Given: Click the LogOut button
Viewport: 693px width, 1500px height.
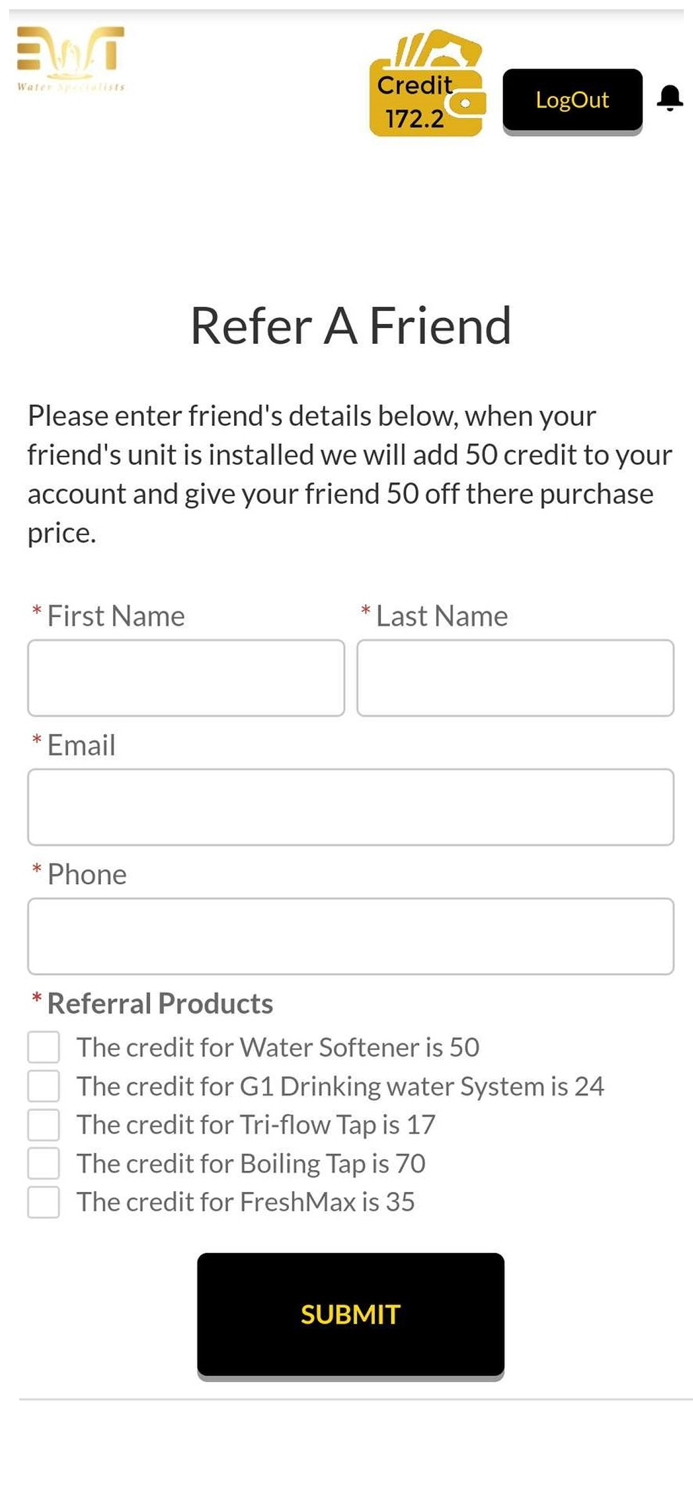Looking at the screenshot, I should coord(572,99).
